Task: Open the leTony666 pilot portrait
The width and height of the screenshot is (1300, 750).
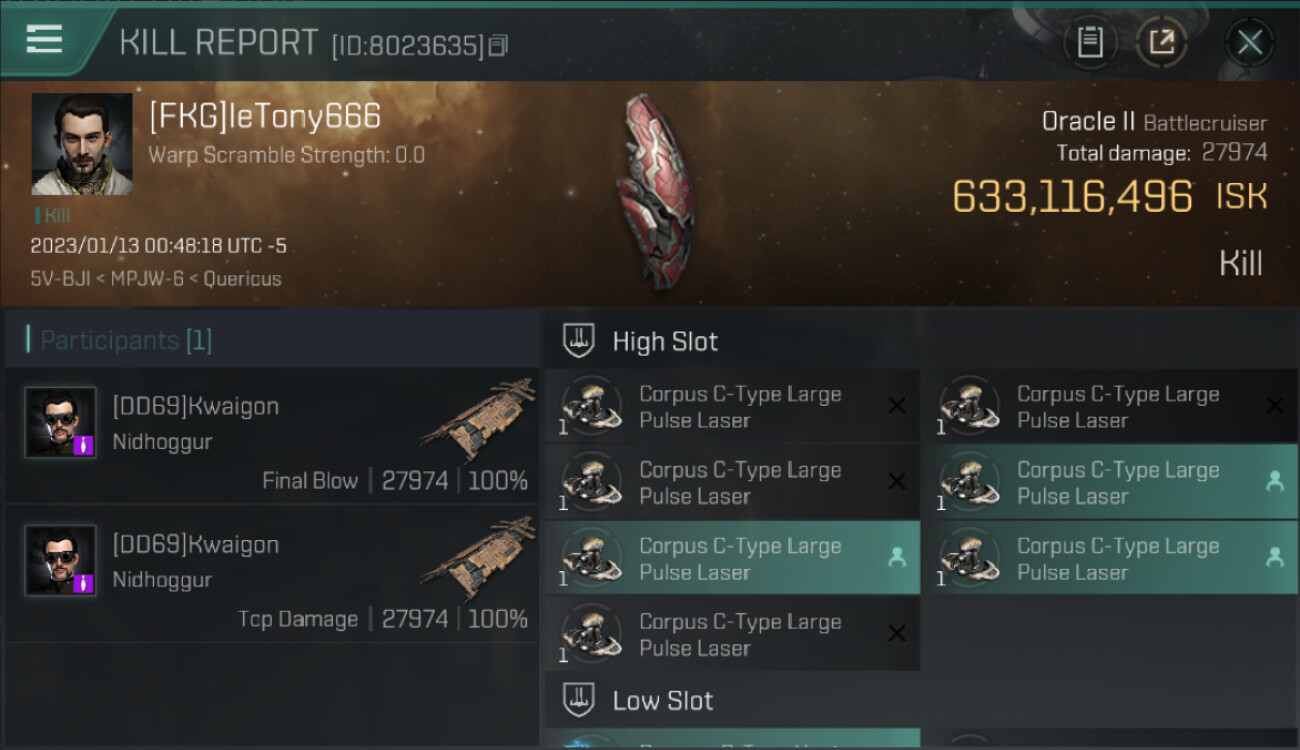Action: point(82,144)
